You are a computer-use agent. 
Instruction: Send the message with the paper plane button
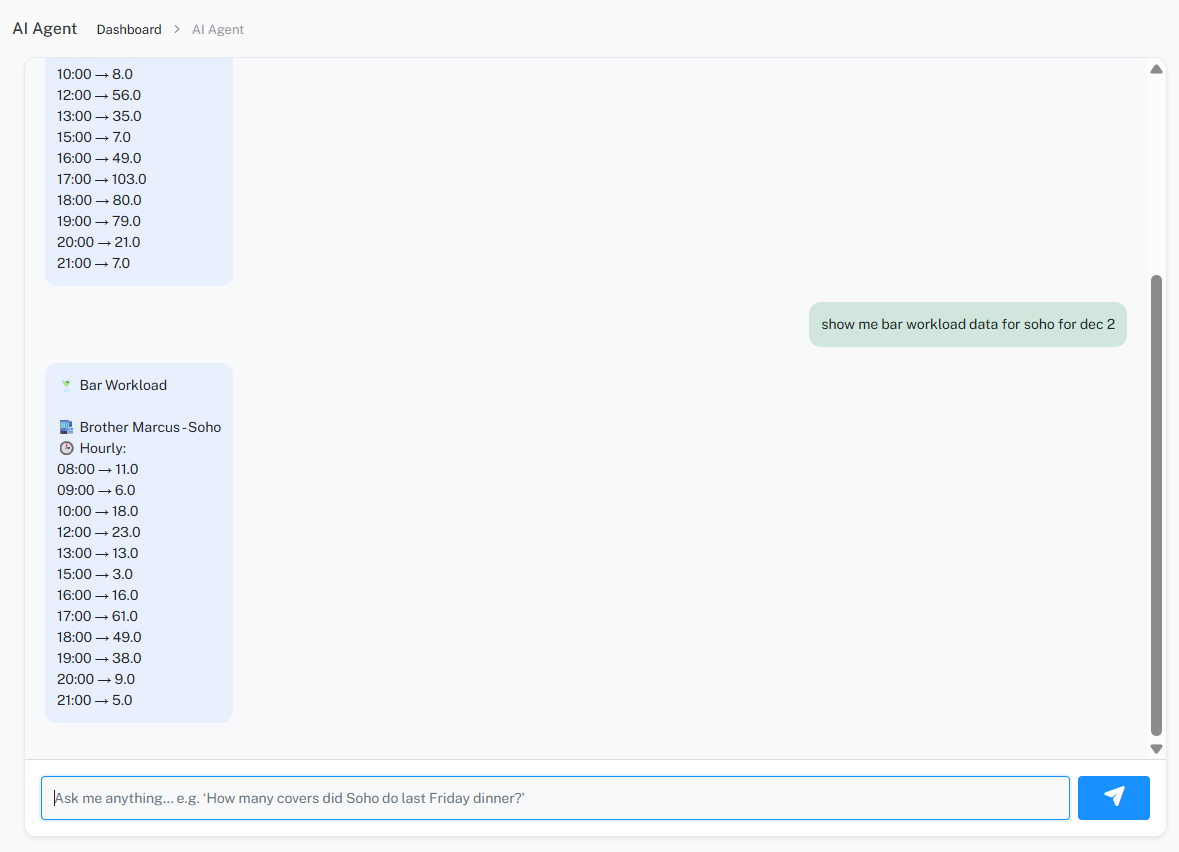tap(1113, 797)
